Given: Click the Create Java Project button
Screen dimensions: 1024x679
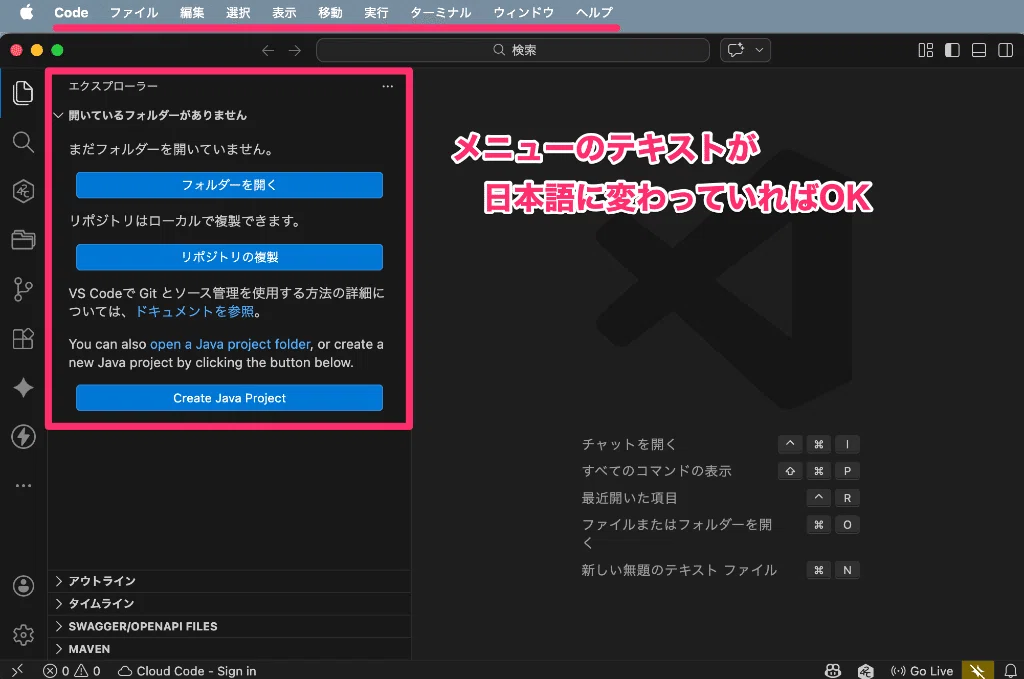Looking at the screenshot, I should point(229,398).
